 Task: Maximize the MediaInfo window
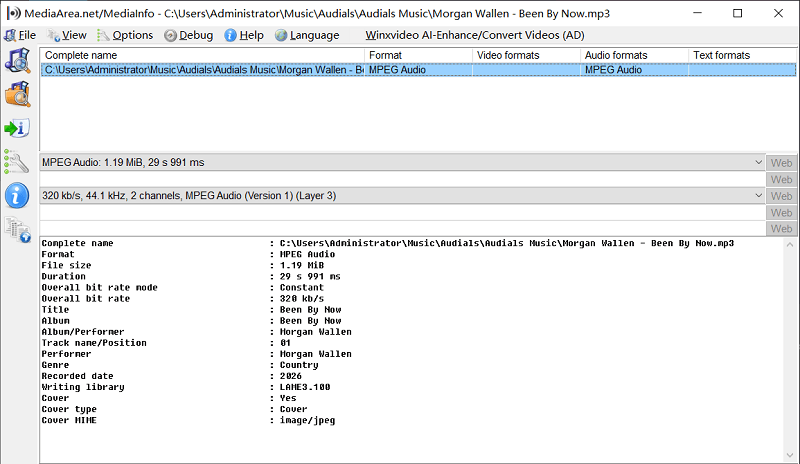738,13
